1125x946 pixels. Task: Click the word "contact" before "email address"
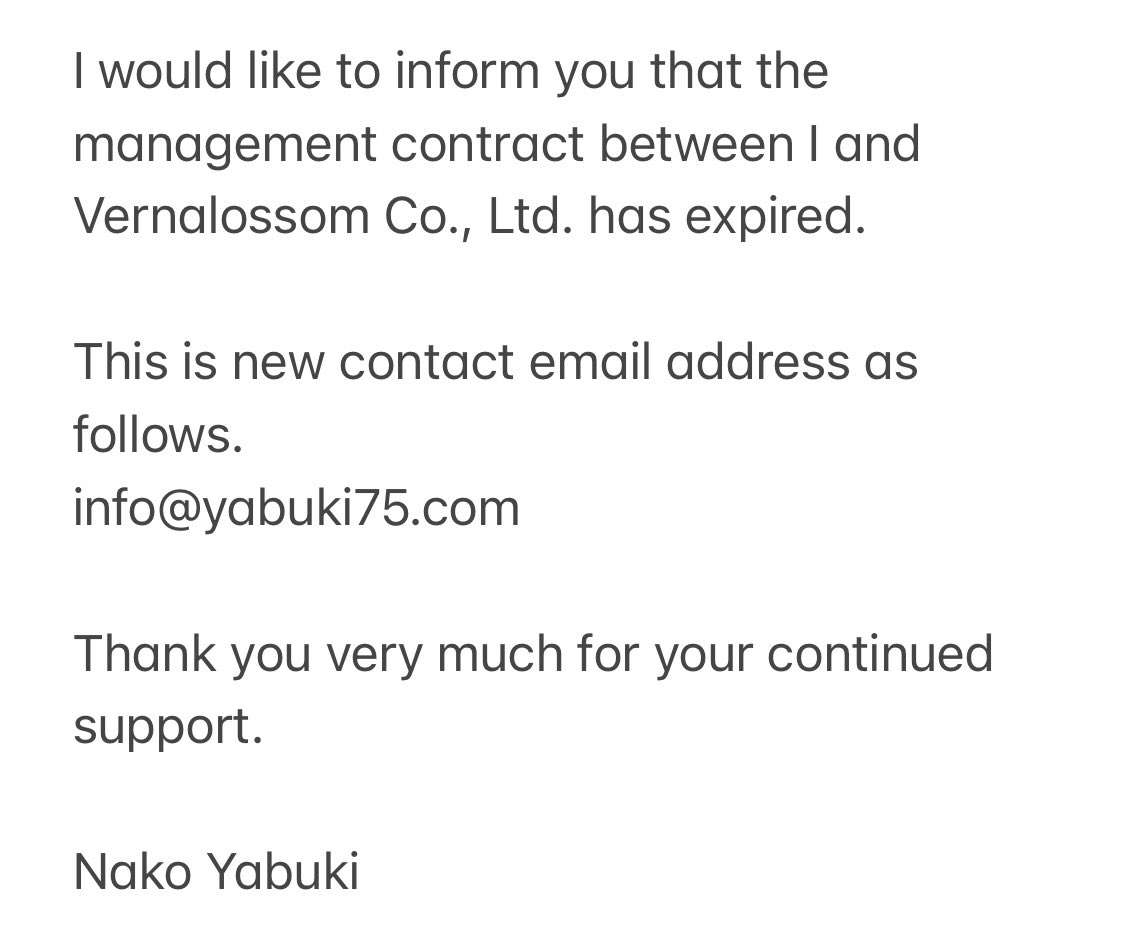click(x=426, y=361)
